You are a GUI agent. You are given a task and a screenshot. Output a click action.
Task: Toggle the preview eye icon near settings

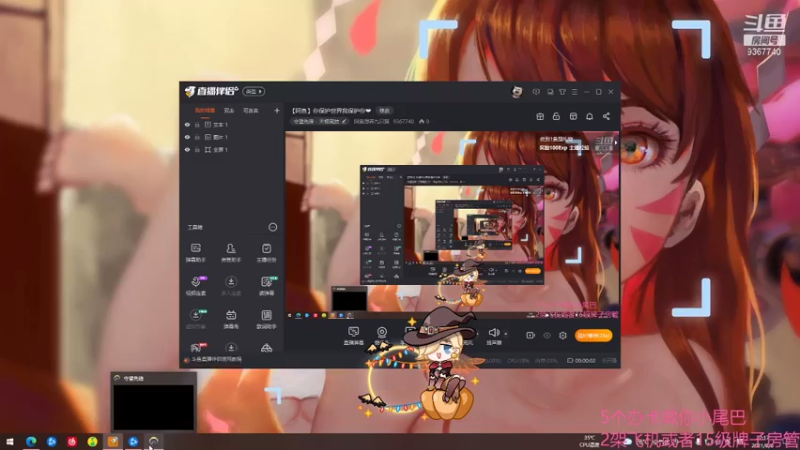(546, 335)
